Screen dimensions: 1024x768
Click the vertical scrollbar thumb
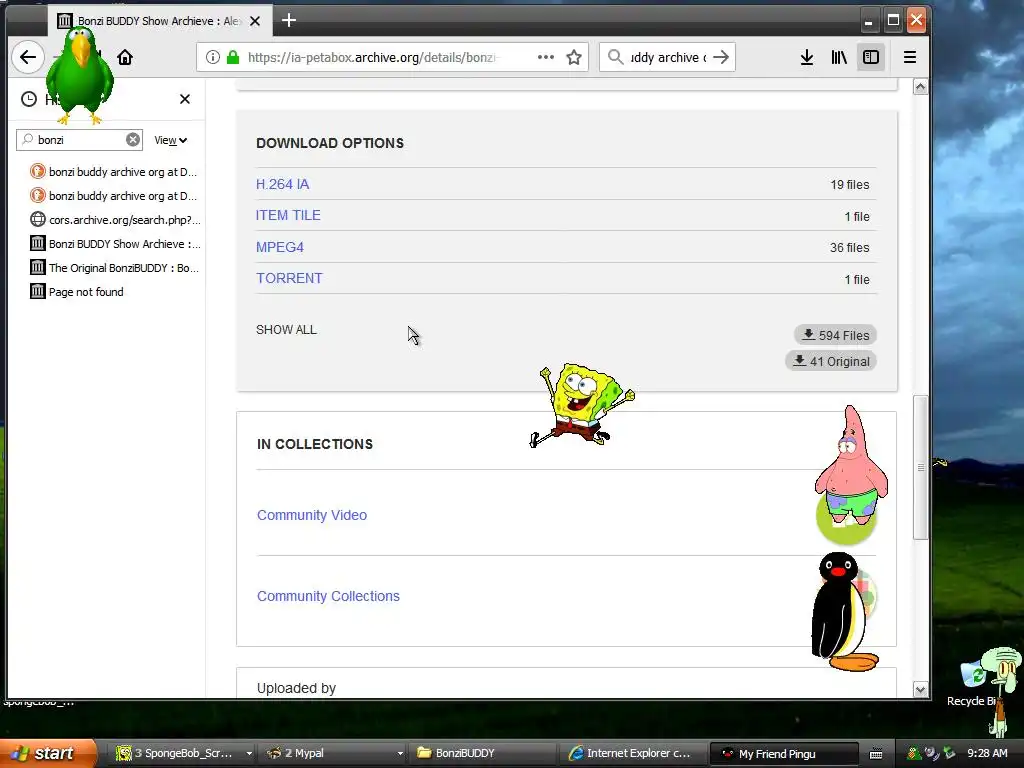tap(920, 468)
